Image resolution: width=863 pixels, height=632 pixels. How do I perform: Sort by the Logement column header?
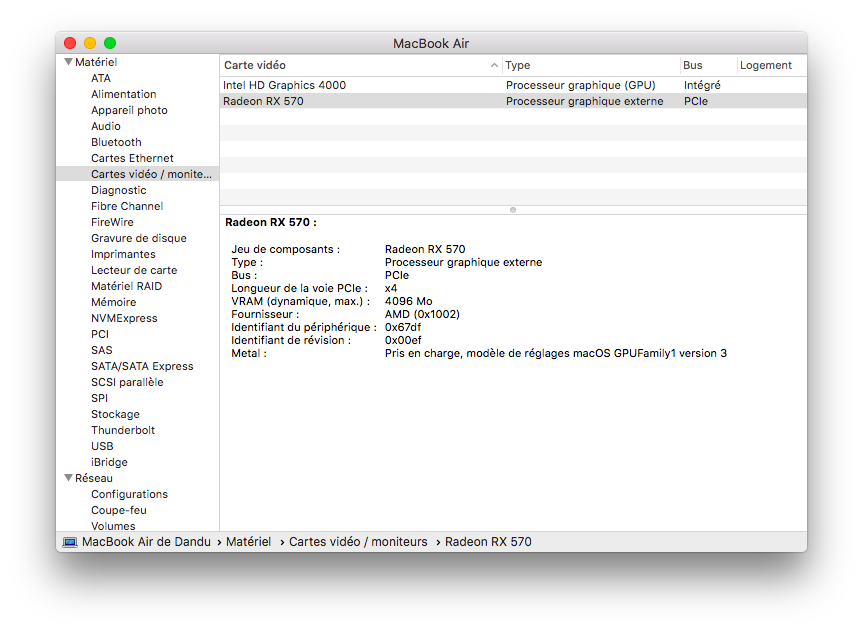coord(772,65)
